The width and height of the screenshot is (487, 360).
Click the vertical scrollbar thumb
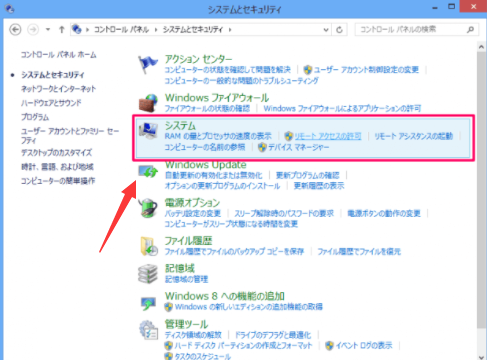(481, 190)
